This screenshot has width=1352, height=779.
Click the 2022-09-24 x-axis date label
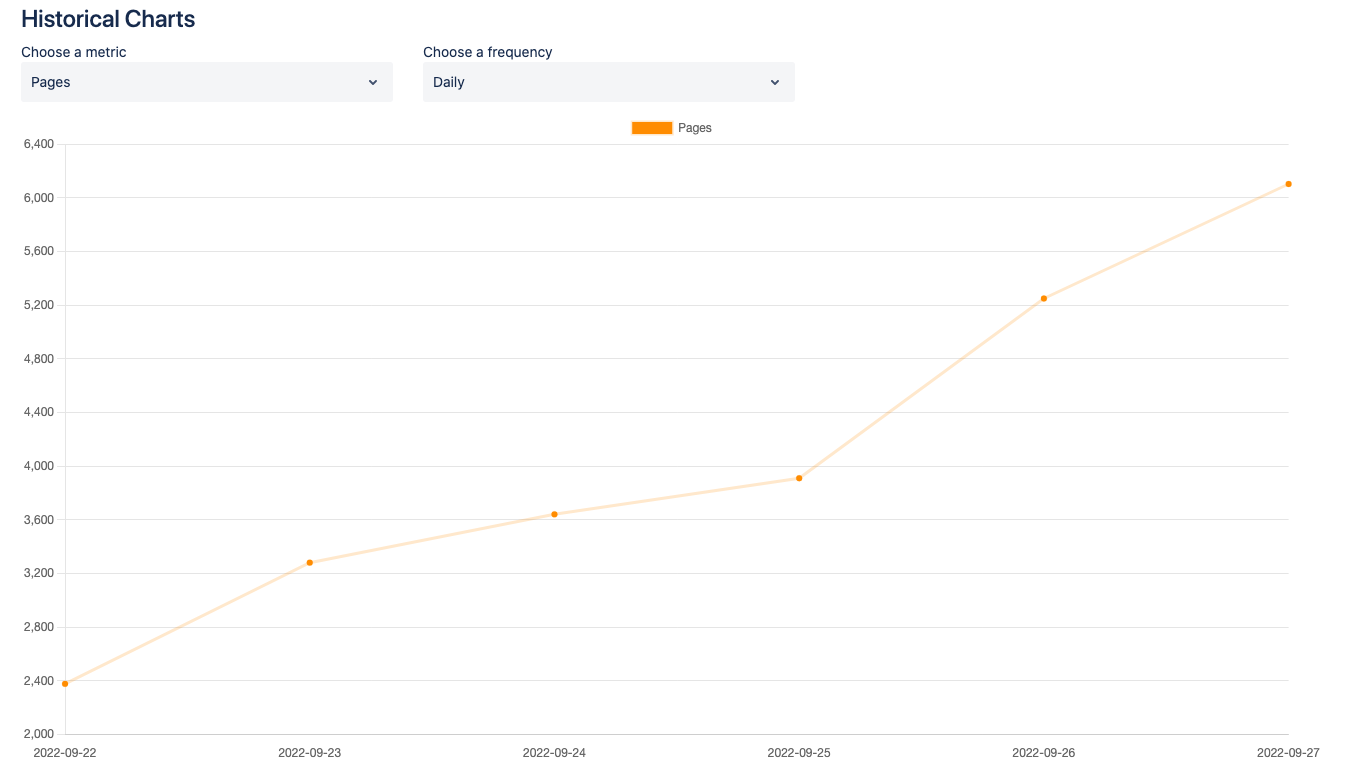click(554, 752)
